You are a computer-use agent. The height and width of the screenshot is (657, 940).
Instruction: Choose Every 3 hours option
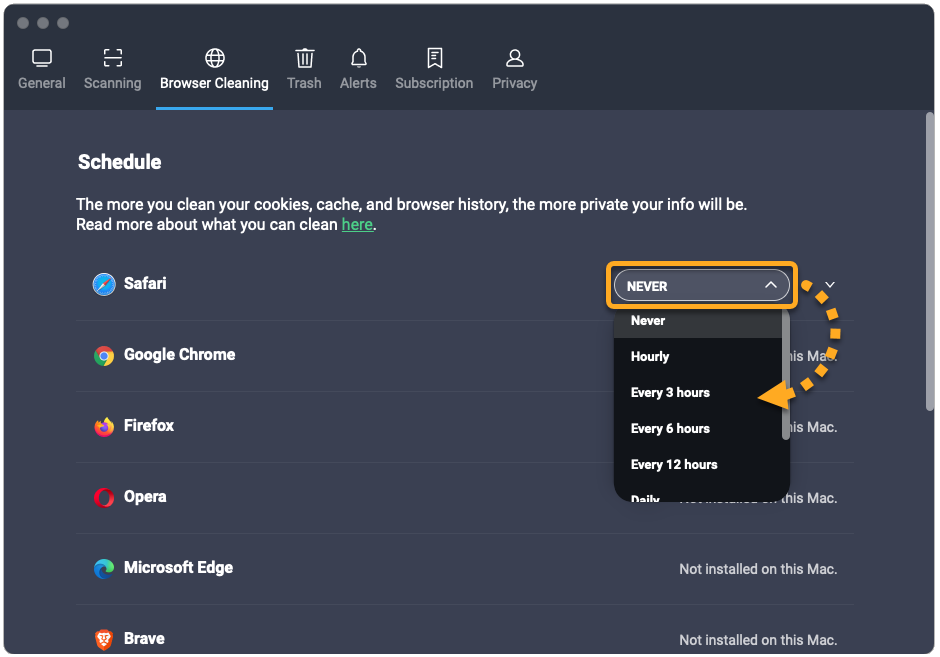point(670,393)
